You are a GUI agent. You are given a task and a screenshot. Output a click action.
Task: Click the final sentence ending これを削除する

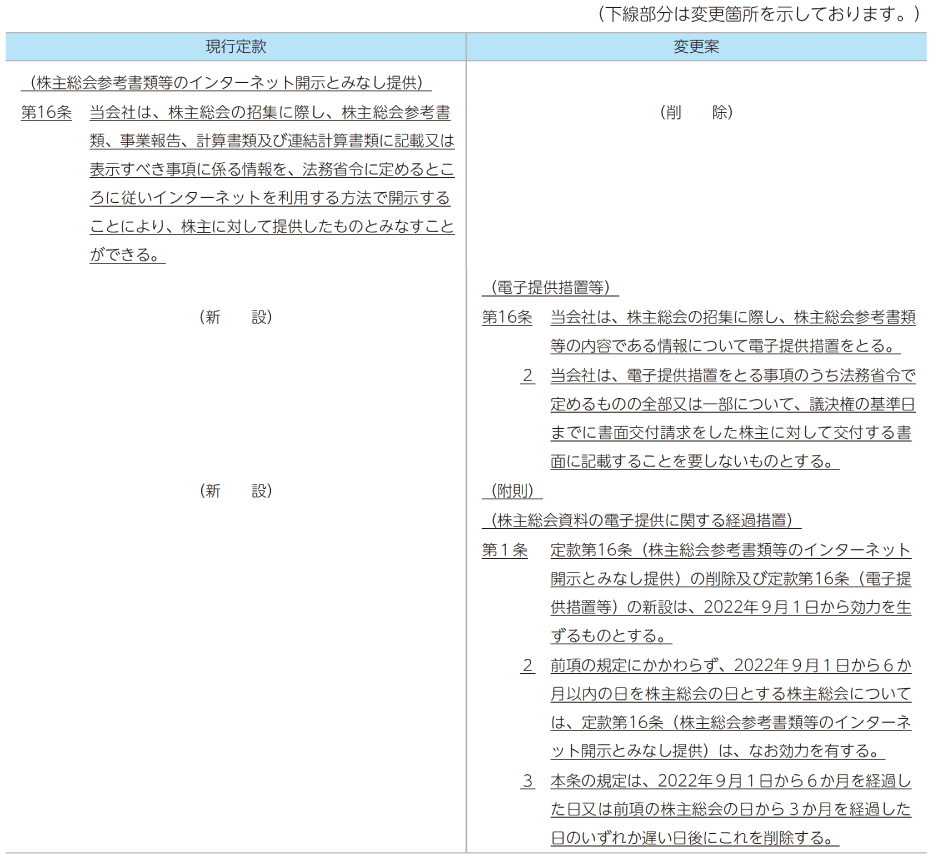click(692, 838)
